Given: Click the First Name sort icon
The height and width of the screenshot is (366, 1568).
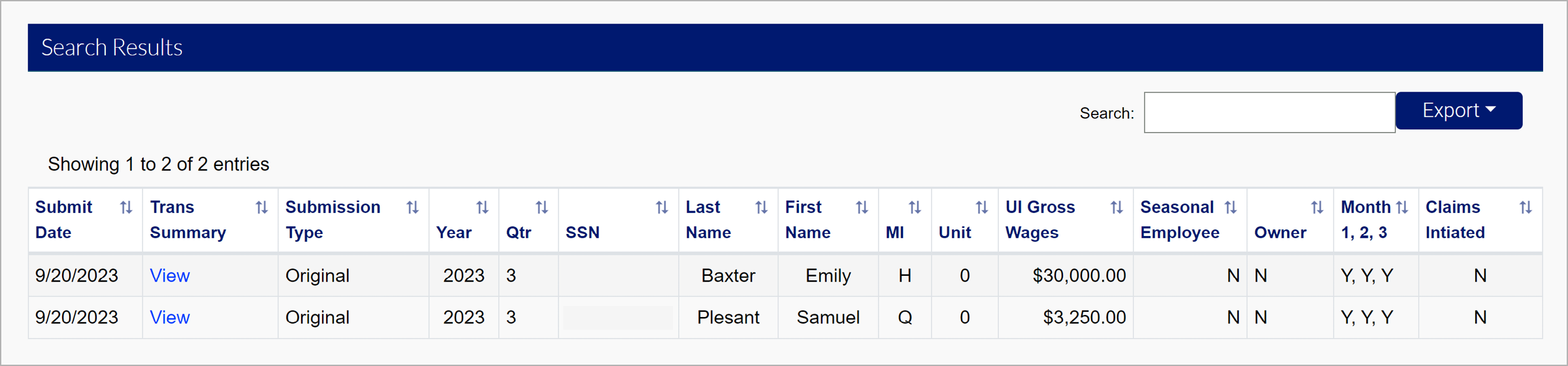Looking at the screenshot, I should click(862, 208).
